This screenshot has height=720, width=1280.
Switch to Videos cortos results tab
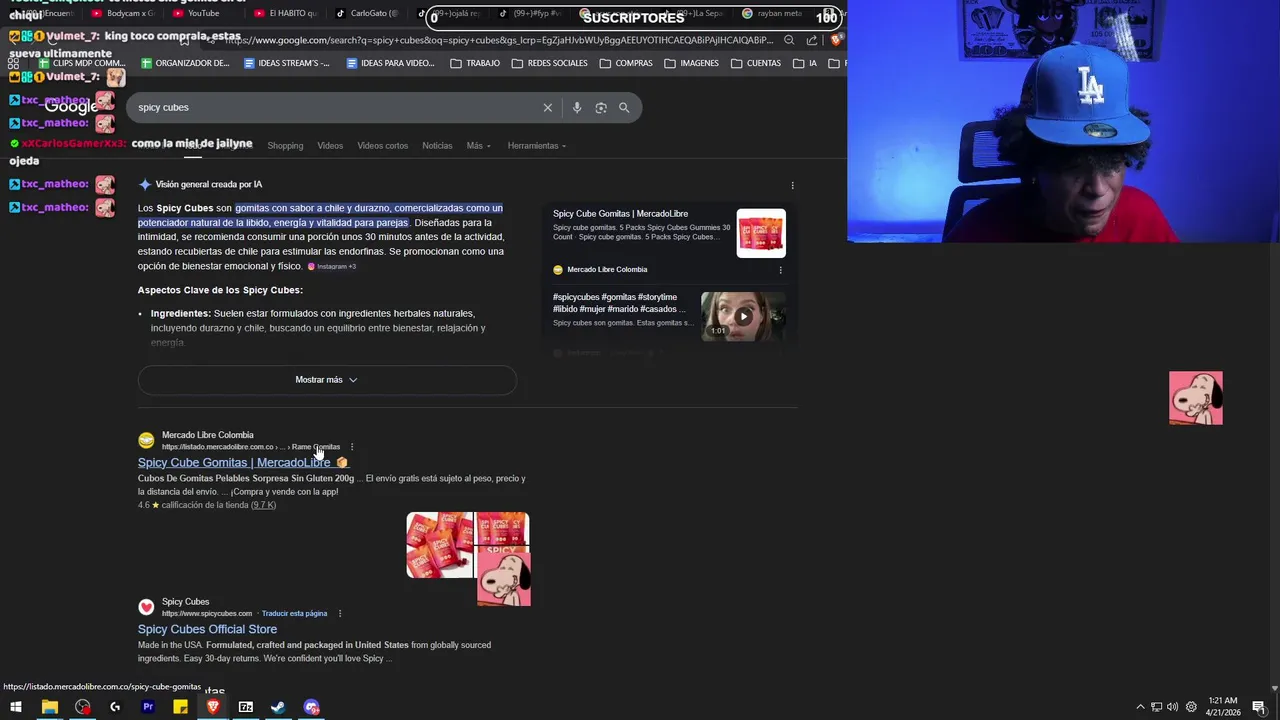click(383, 146)
